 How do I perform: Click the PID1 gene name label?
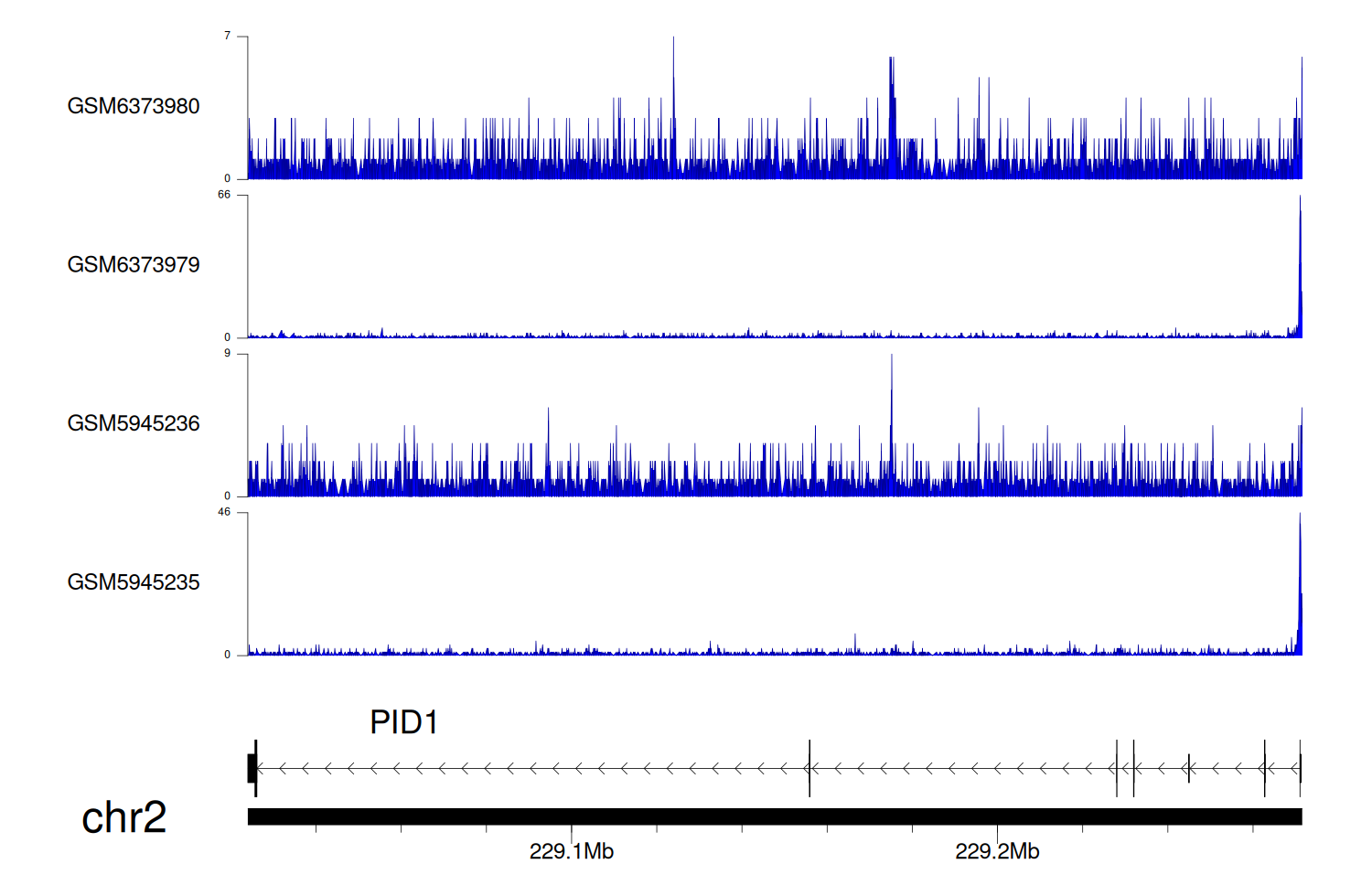pyautogui.click(x=403, y=722)
